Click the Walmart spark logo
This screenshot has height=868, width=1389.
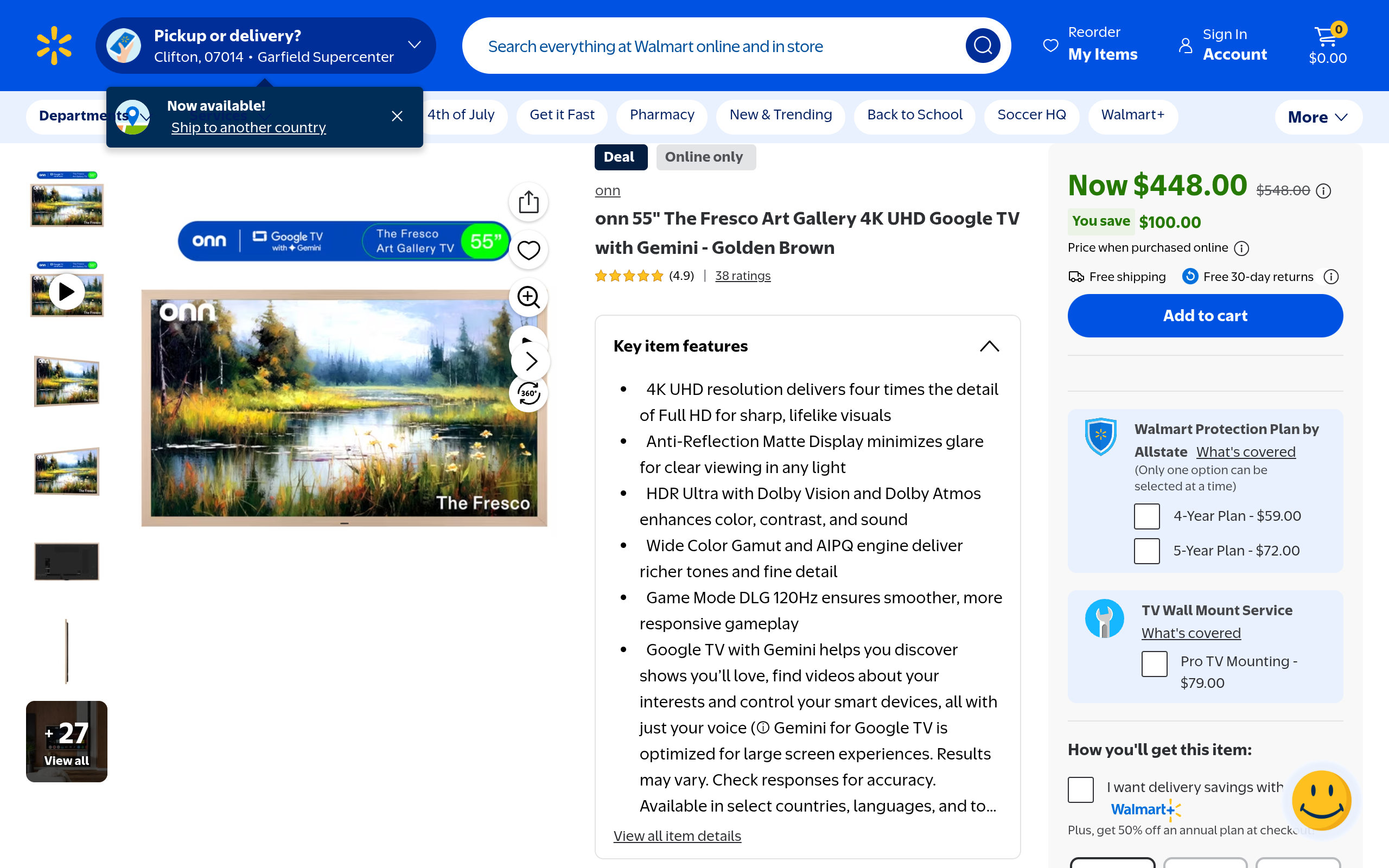point(54,46)
